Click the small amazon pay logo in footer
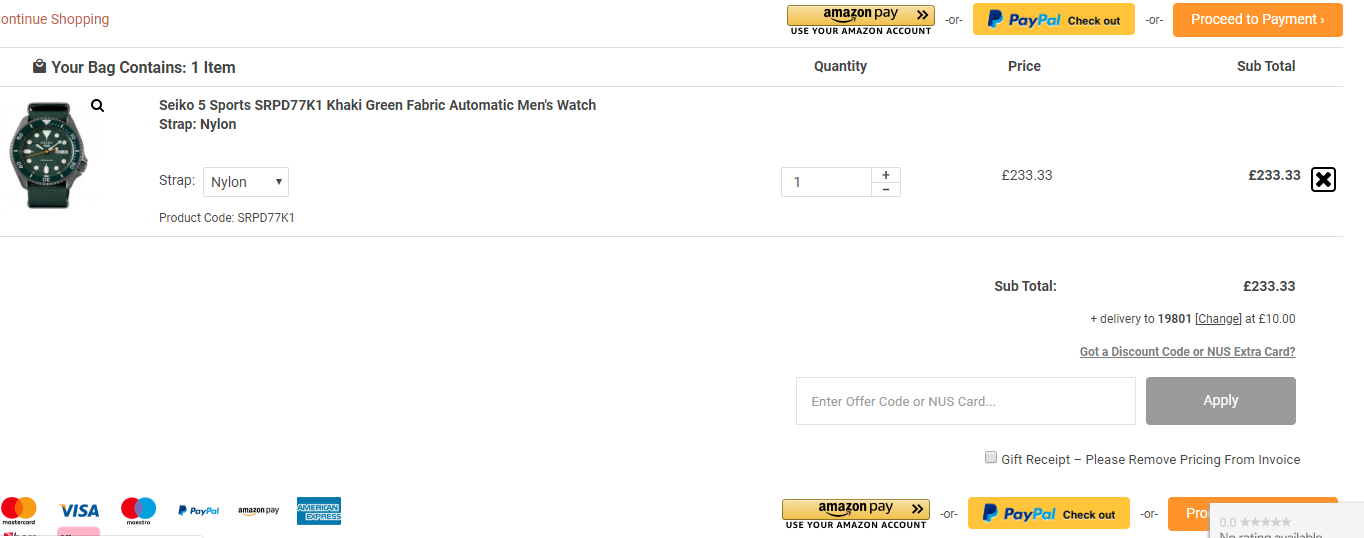 (258, 511)
